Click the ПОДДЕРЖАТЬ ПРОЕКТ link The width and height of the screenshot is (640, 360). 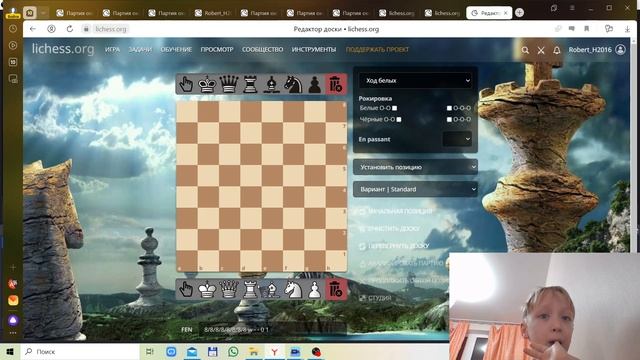(x=377, y=49)
